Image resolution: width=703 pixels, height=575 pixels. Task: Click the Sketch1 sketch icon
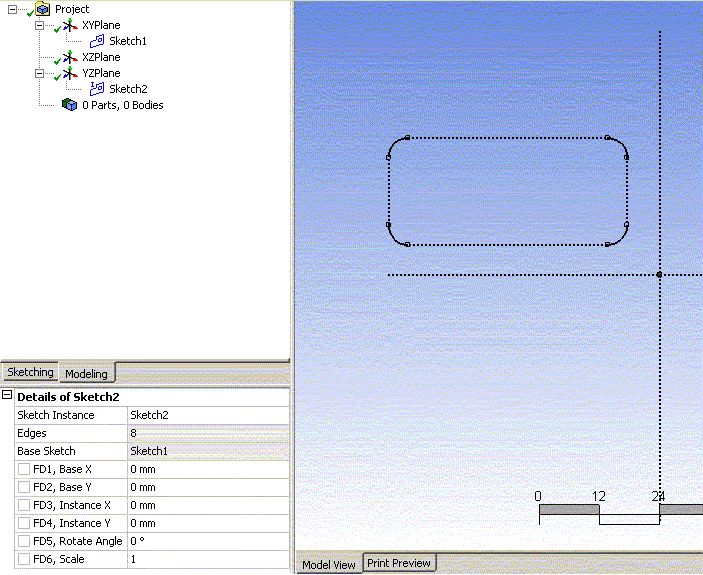(97, 41)
